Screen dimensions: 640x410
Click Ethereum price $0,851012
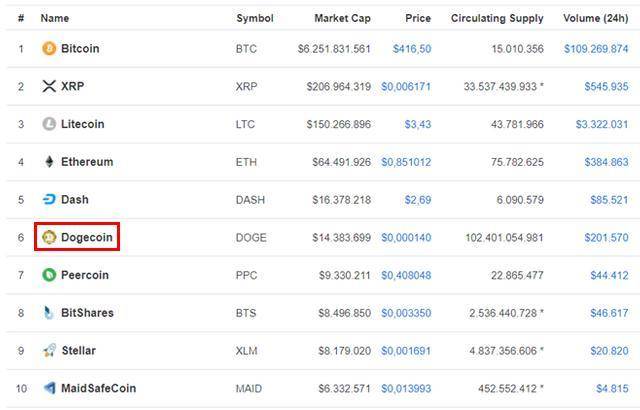[x=406, y=162]
